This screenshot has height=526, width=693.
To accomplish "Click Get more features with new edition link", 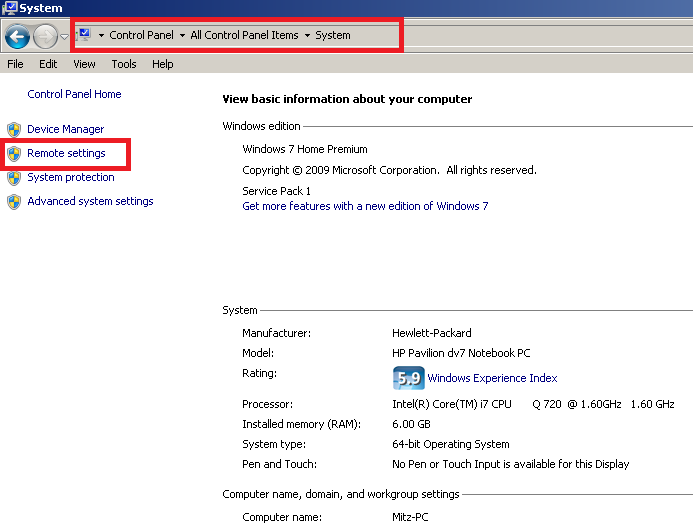I will coord(365,206).
